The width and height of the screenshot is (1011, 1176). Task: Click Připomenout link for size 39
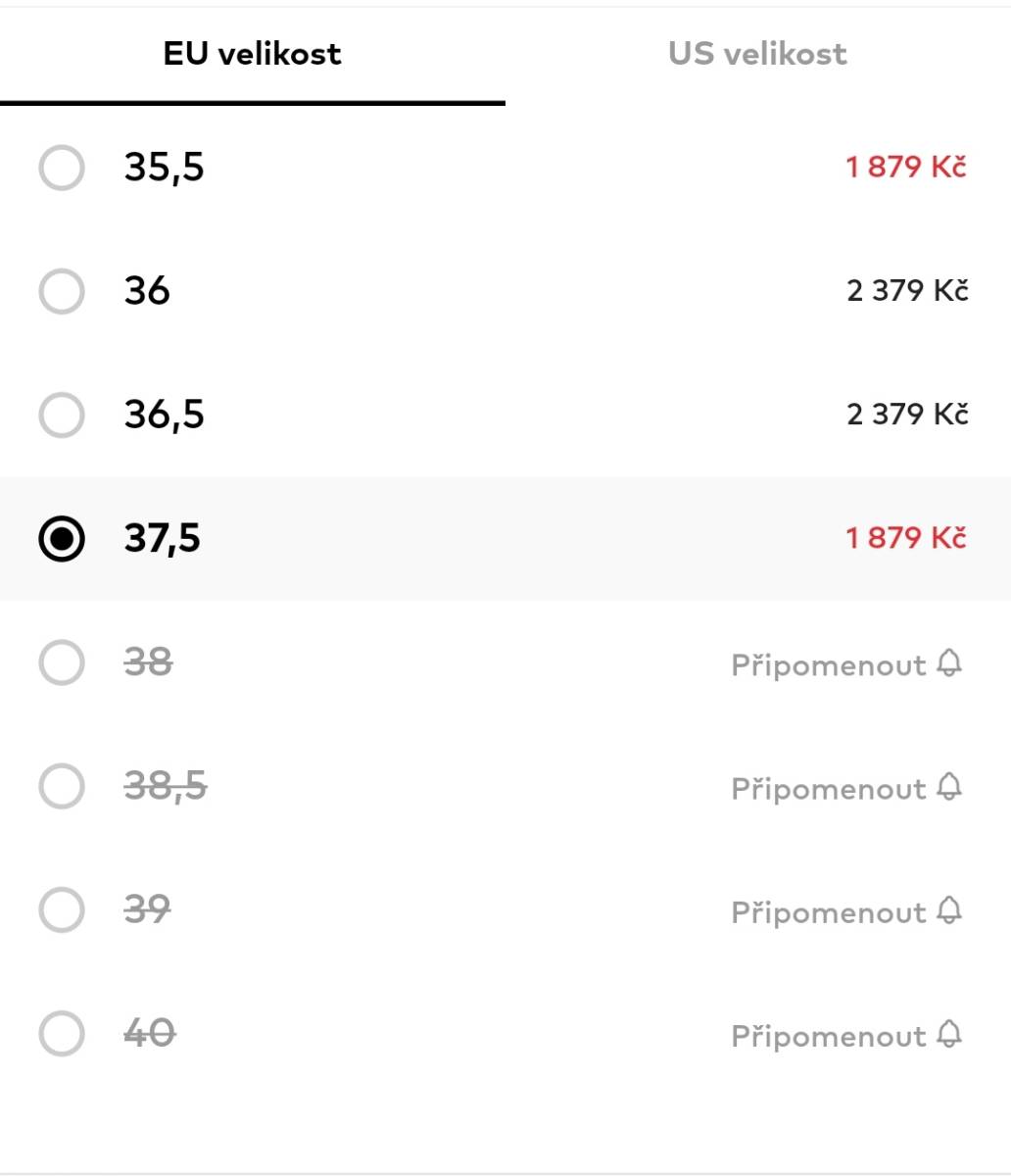point(829,912)
